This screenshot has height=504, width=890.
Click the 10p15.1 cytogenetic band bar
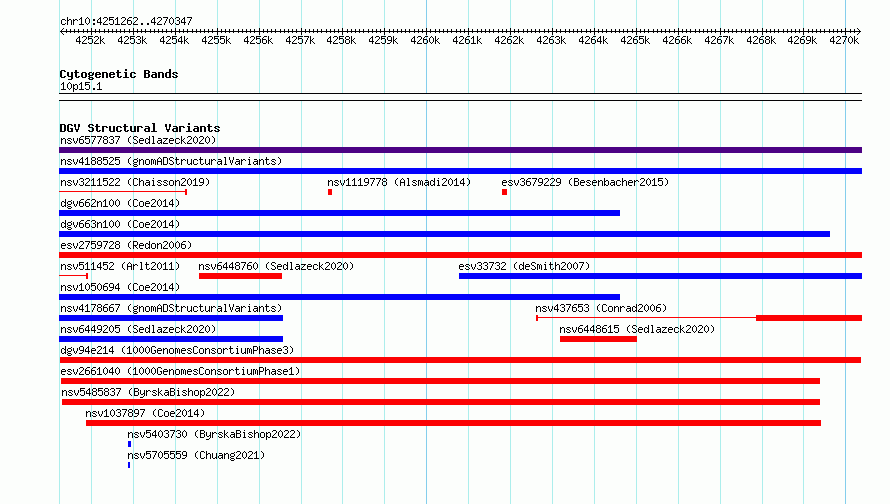[460, 97]
